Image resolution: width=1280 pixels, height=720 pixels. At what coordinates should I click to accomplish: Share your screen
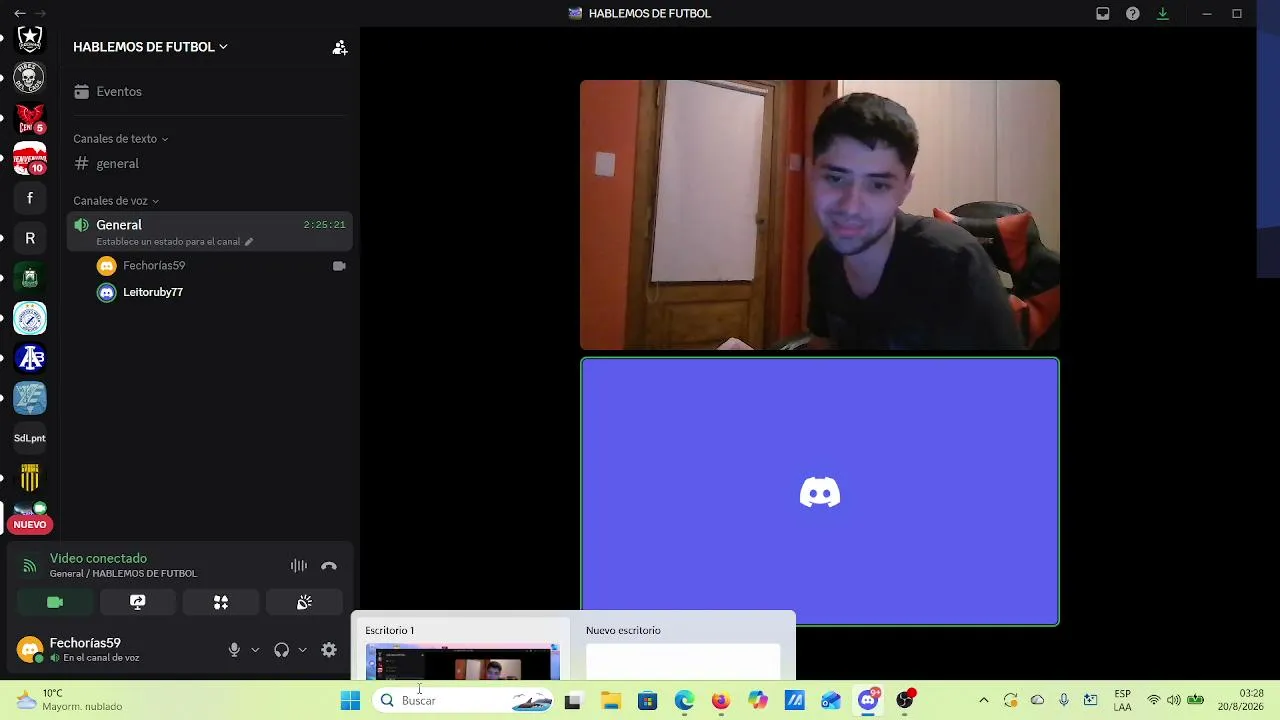[138, 602]
